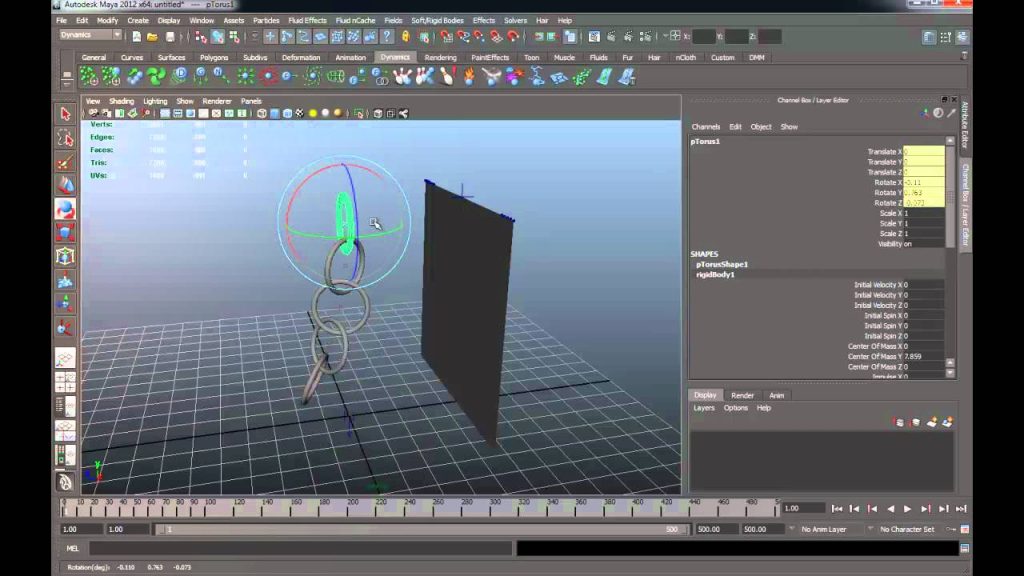Switch to the nCloth shelf tab
Image resolution: width=1024 pixels, height=576 pixels.
coord(685,57)
